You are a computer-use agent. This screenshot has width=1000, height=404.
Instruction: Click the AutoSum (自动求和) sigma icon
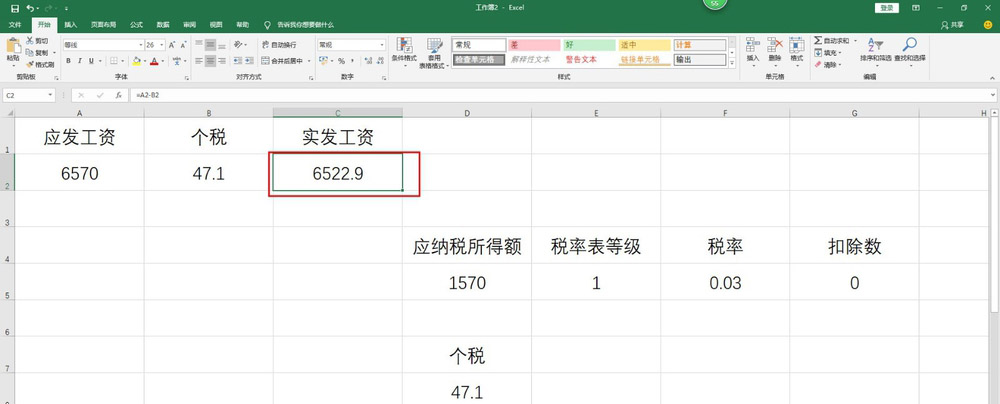click(818, 41)
